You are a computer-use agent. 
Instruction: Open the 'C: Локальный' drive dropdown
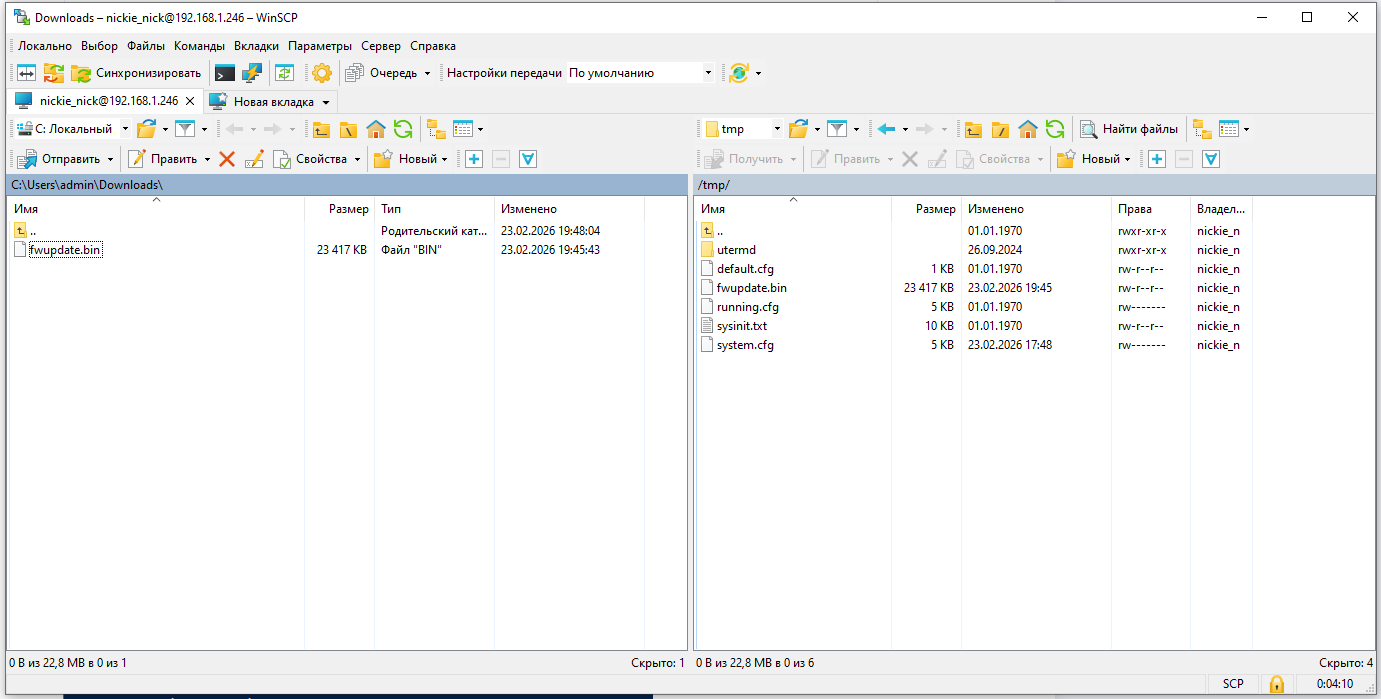125,129
